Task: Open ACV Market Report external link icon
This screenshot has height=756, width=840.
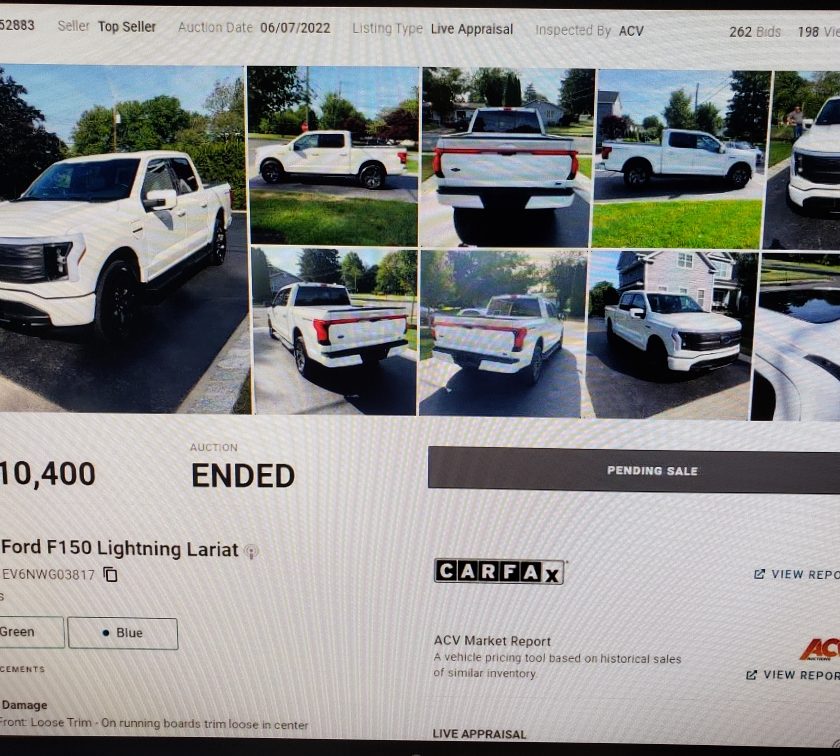Action: pos(752,675)
